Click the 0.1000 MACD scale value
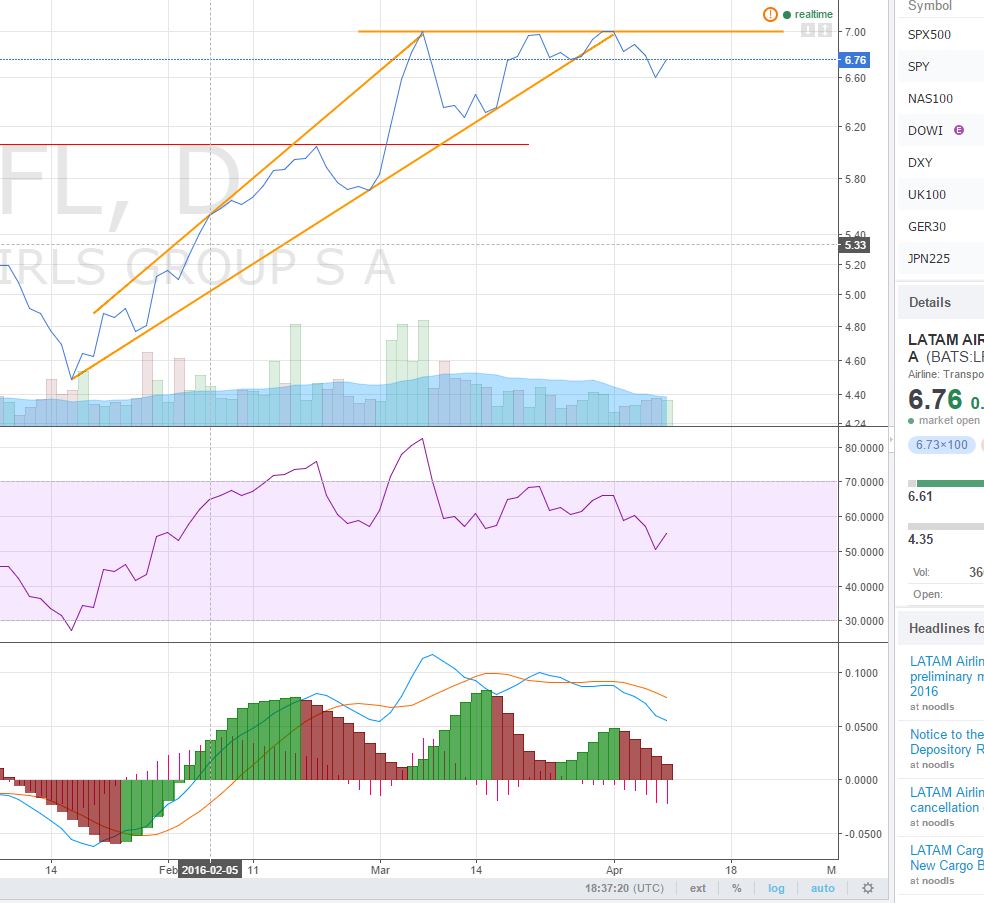The image size is (984, 903). coord(861,673)
